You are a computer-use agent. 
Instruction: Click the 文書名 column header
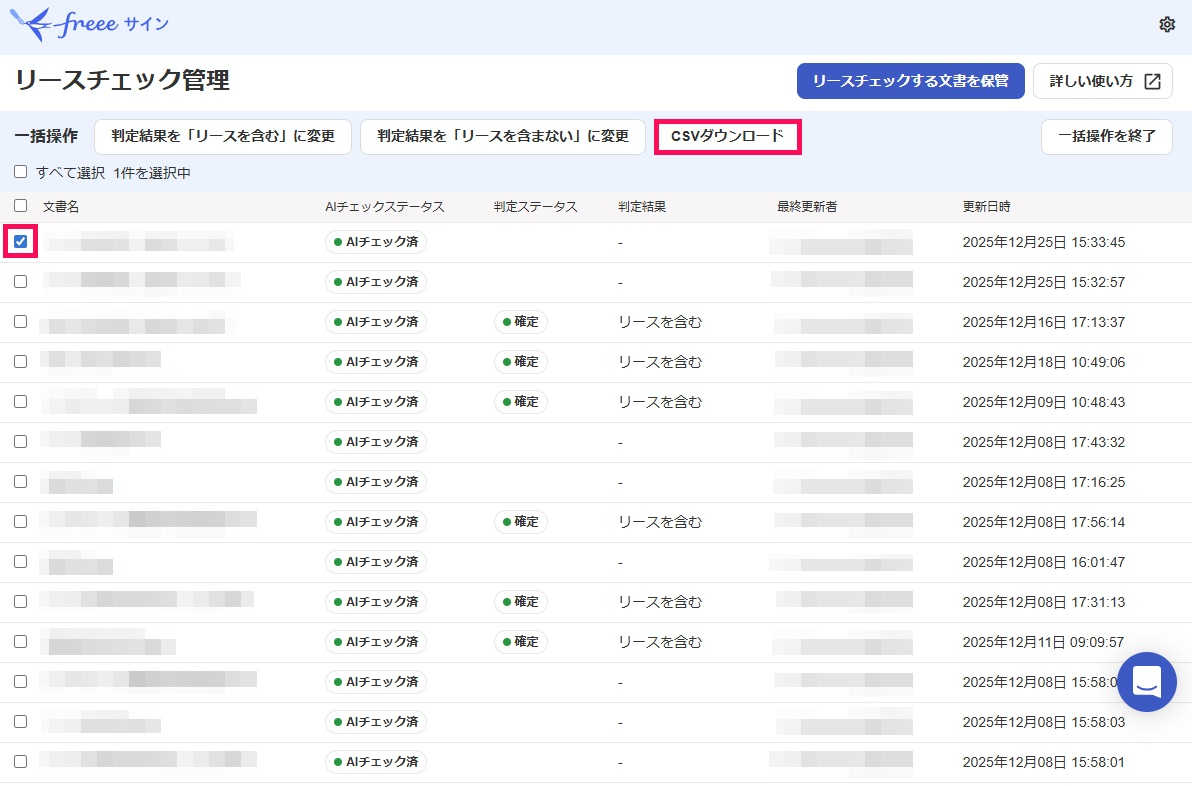61,206
